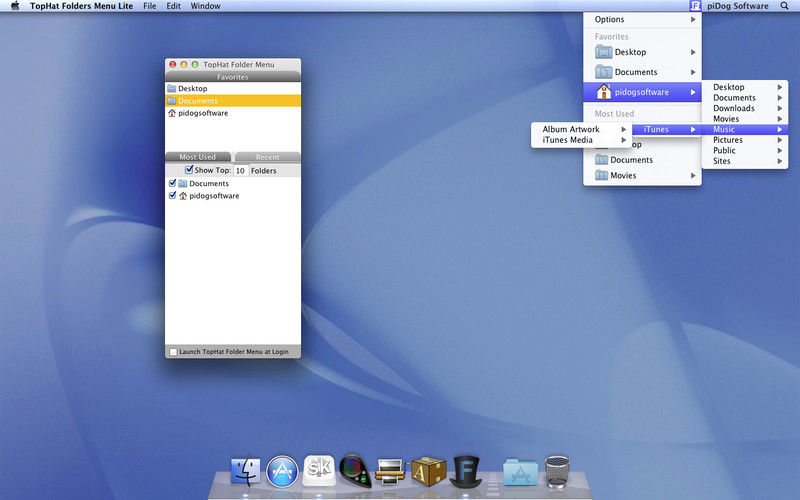Click the Favorites header bar
The image size is (800, 500).
pos(233,77)
